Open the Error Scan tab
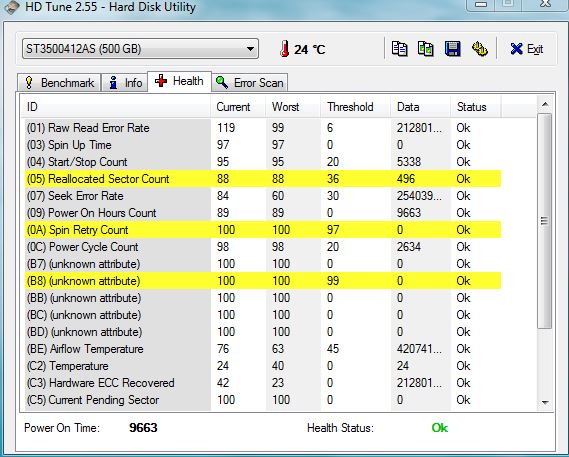The height and width of the screenshot is (457, 569). (x=250, y=83)
